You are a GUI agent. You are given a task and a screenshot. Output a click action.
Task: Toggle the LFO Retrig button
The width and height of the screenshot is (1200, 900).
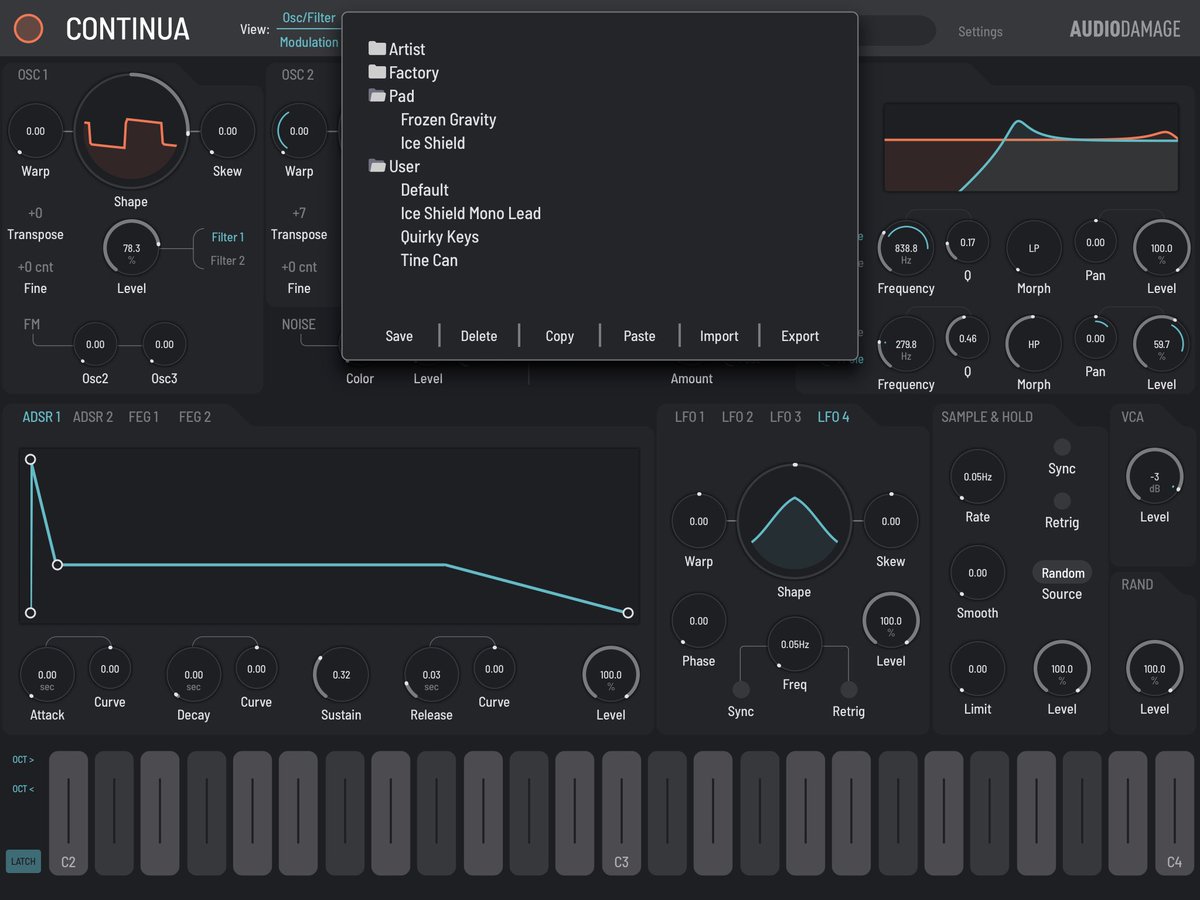(849, 690)
